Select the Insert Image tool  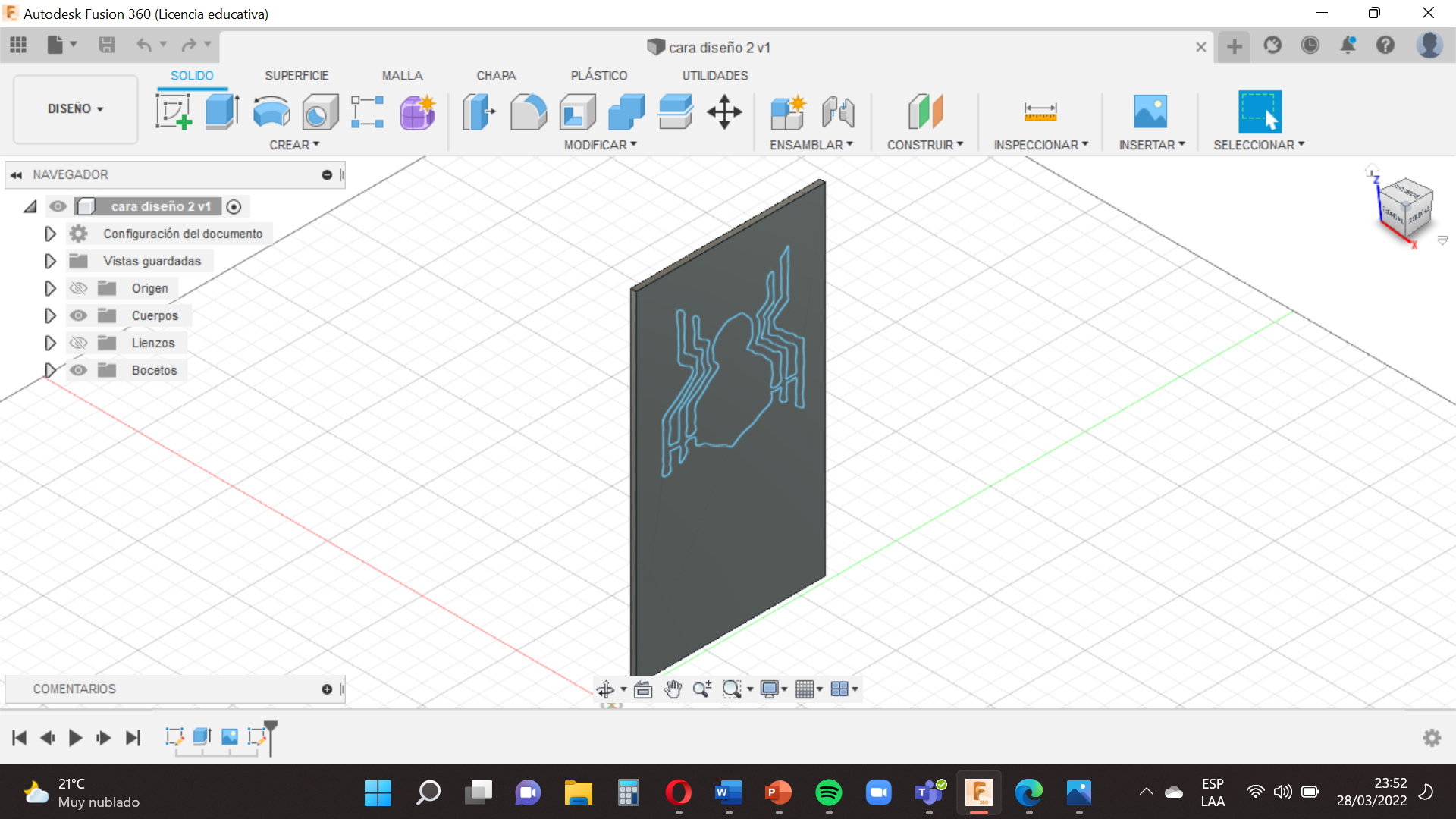point(1150,112)
